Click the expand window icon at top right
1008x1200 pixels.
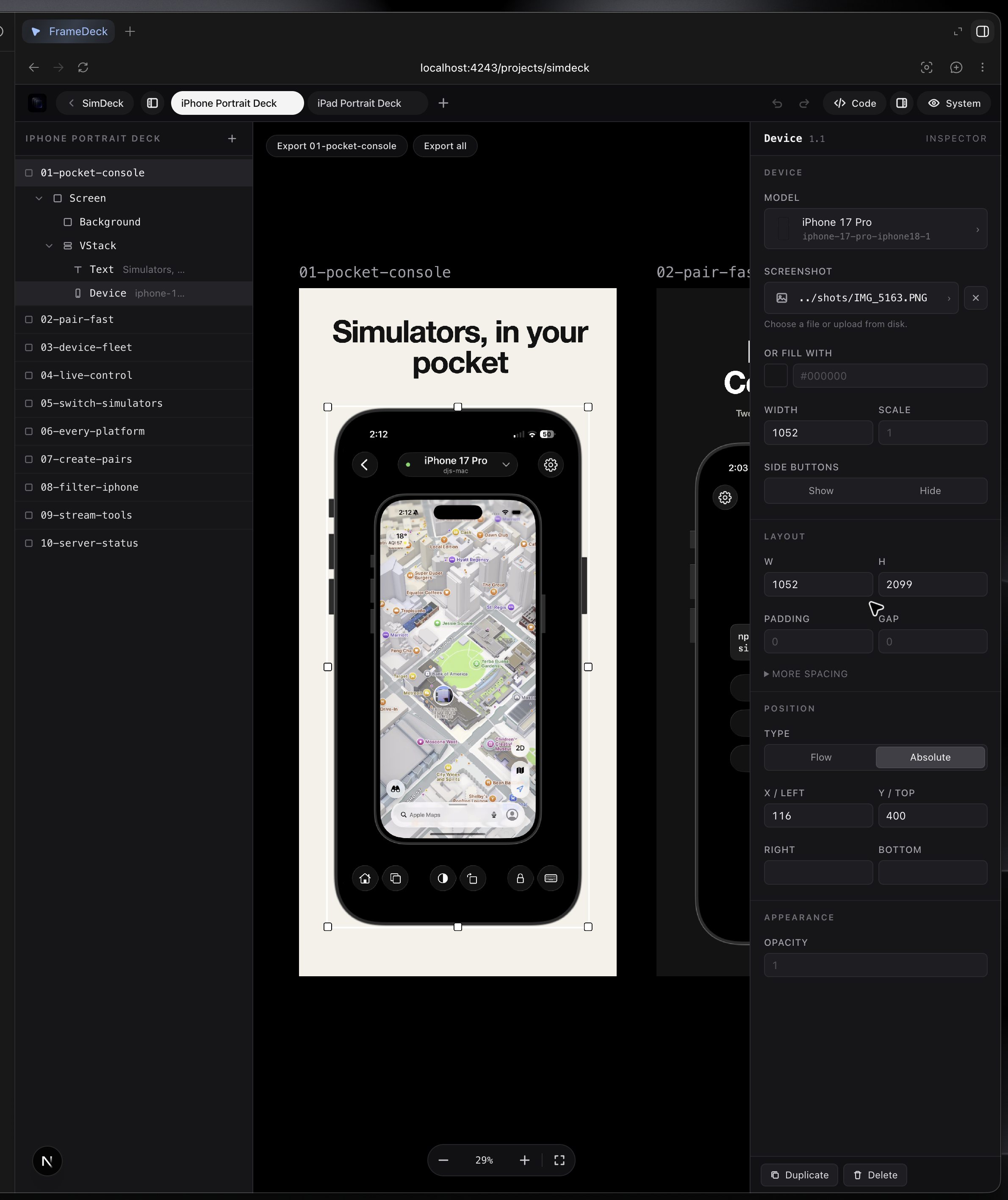958,31
